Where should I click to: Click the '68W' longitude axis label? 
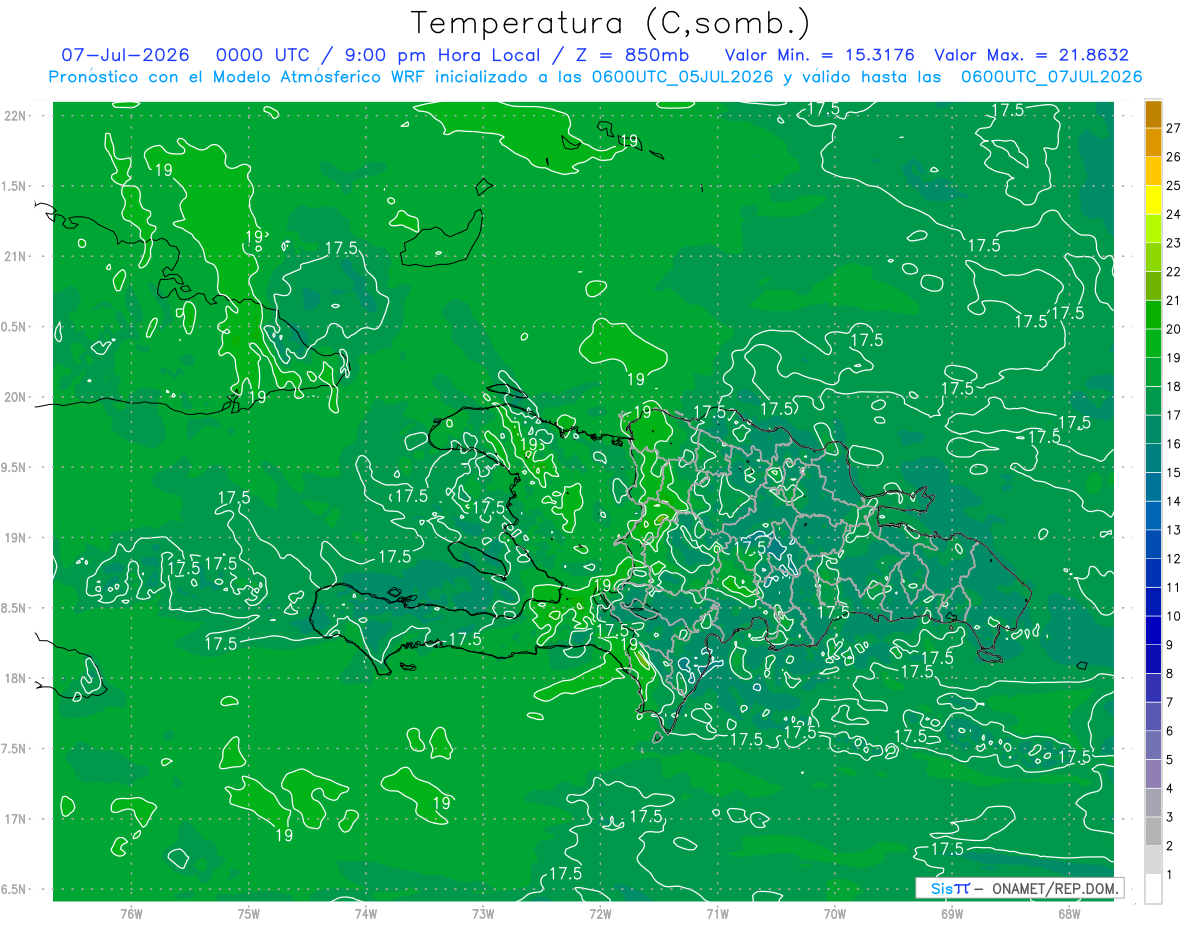pos(1069,913)
